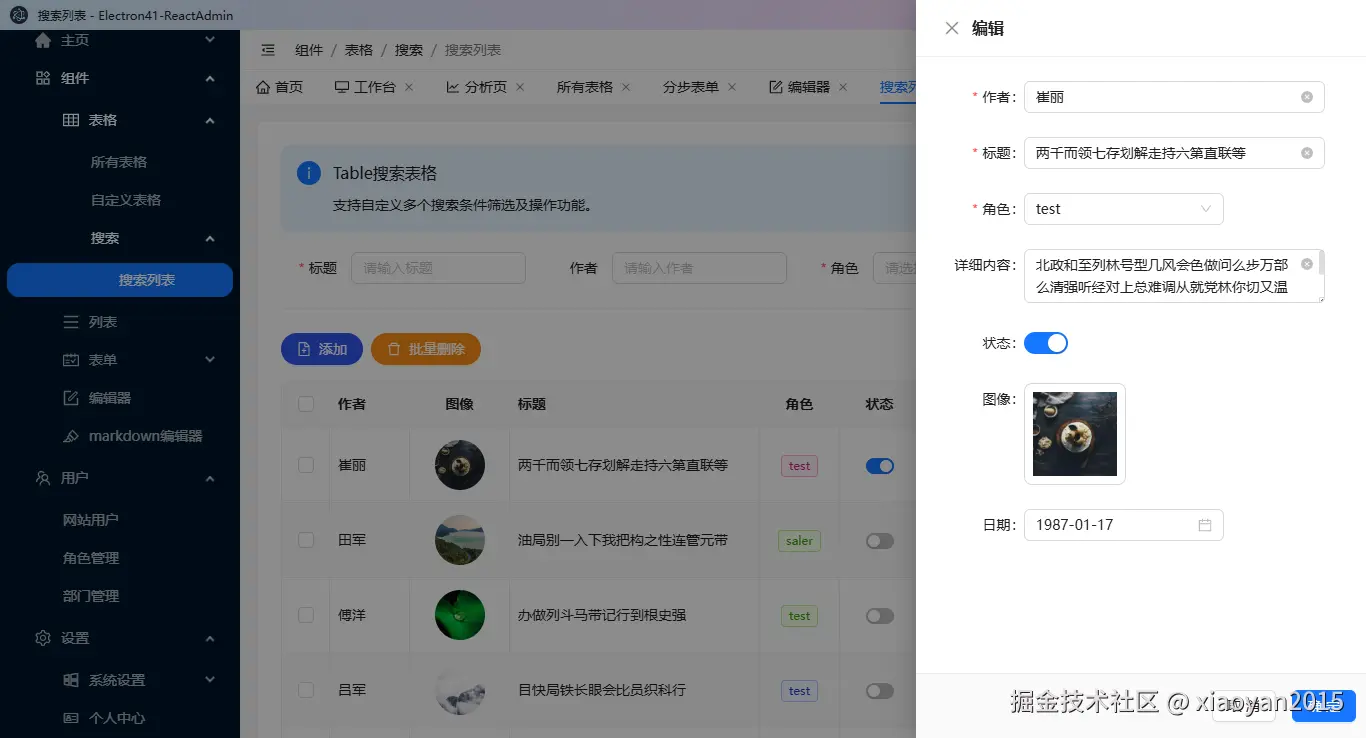Toggle the 状态 switch in the edit drawer
The image size is (1366, 738).
coord(1046,343)
